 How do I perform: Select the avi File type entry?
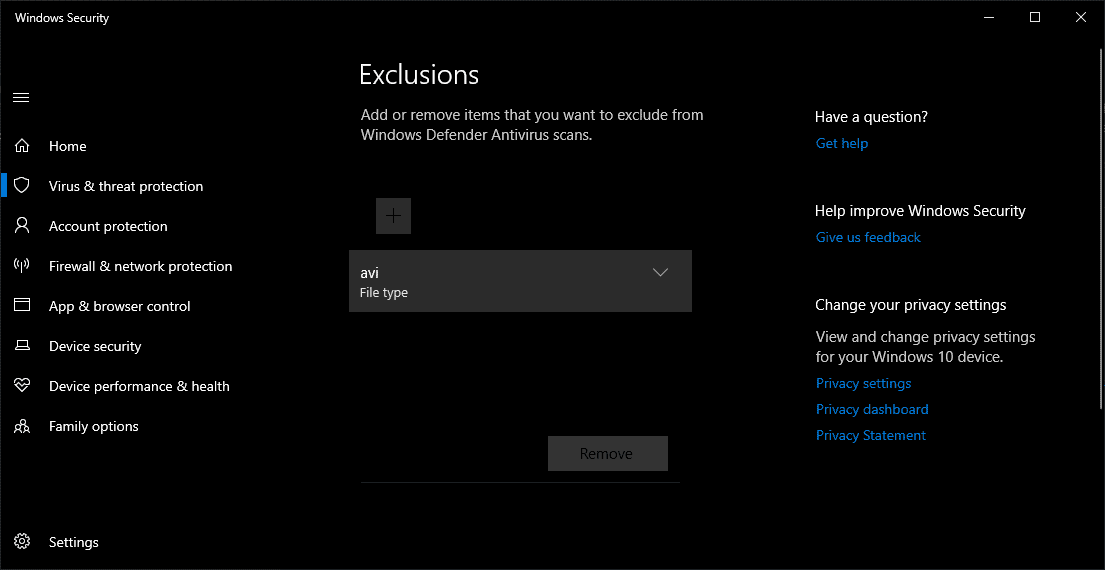(x=520, y=281)
